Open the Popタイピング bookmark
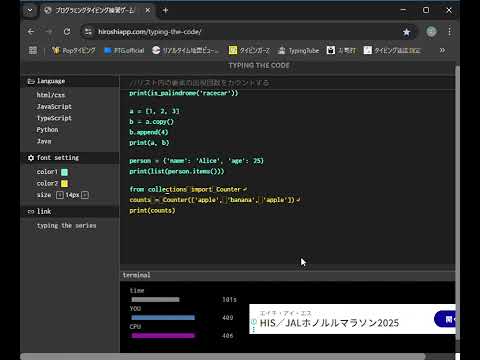 pos(74,50)
